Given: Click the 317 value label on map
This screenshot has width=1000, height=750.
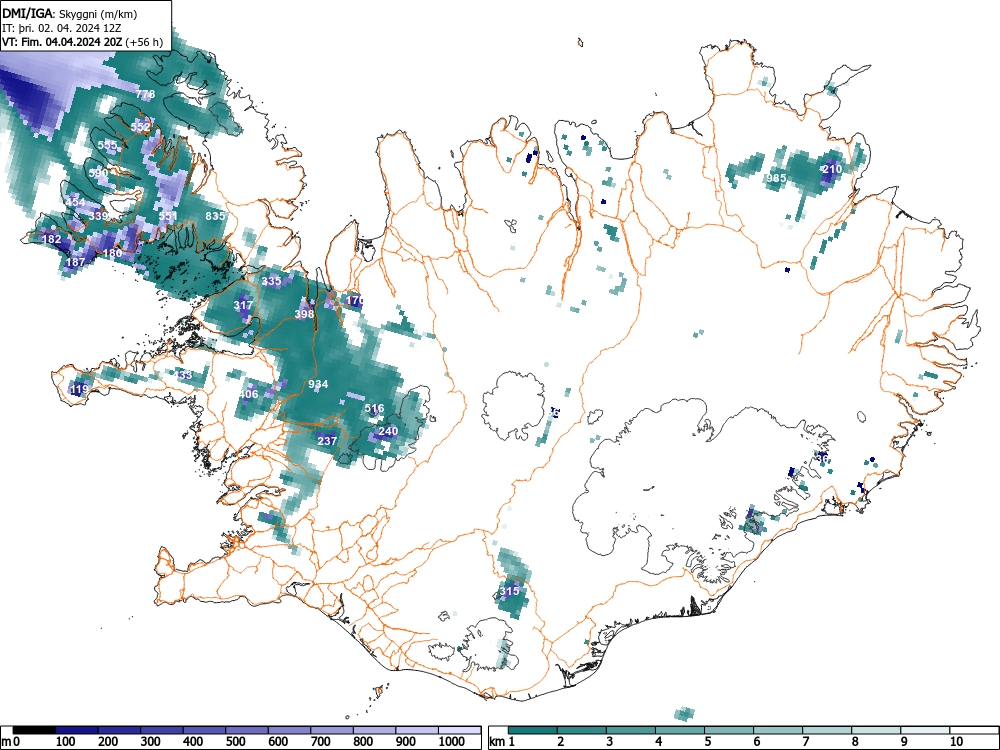Looking at the screenshot, I should (x=243, y=305).
